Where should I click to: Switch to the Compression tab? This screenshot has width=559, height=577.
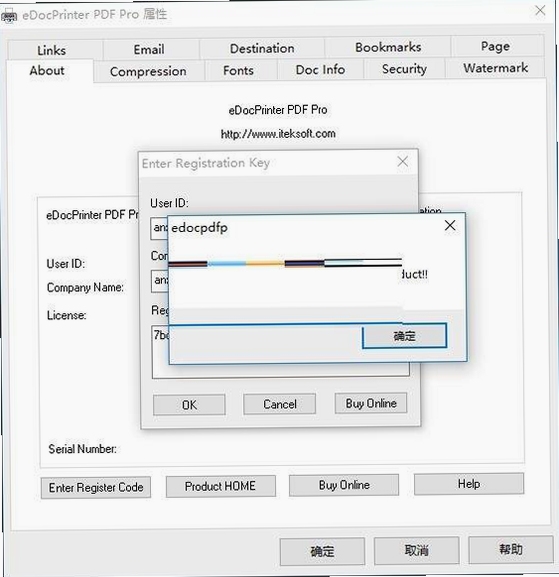(148, 71)
